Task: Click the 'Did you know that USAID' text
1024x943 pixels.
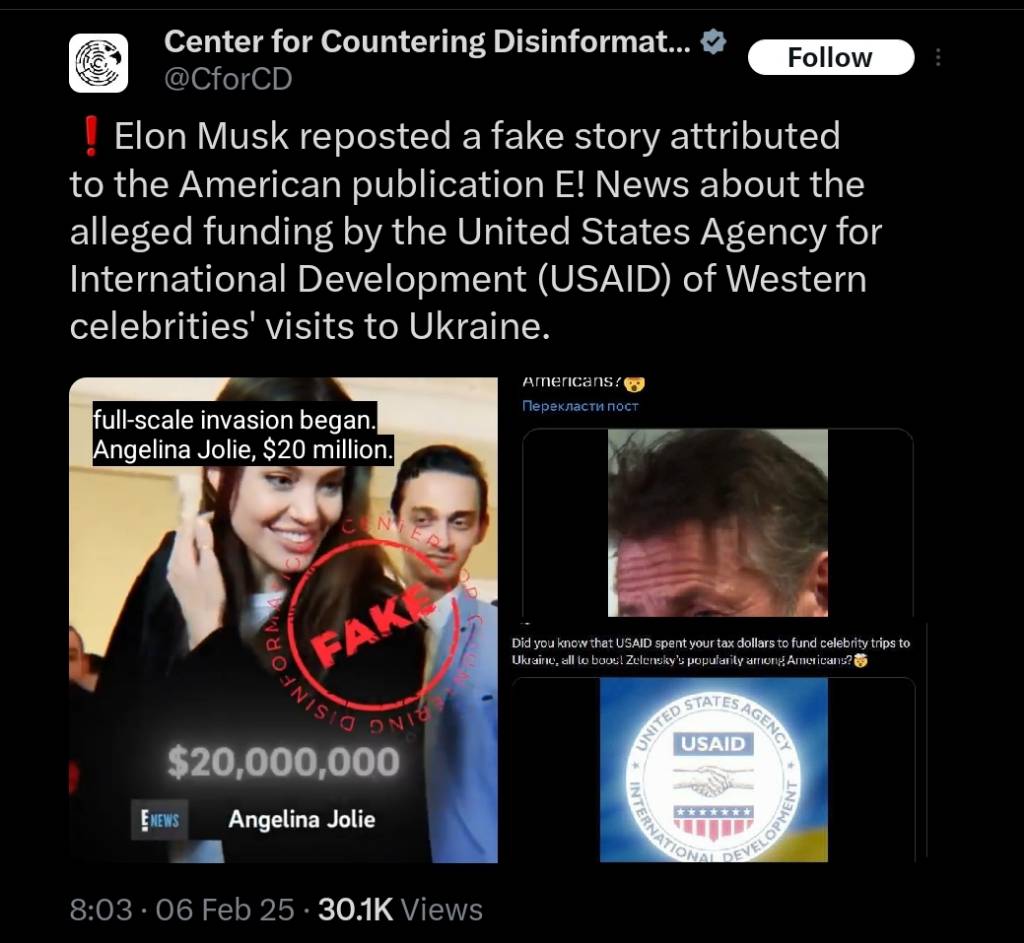Action: (x=711, y=651)
